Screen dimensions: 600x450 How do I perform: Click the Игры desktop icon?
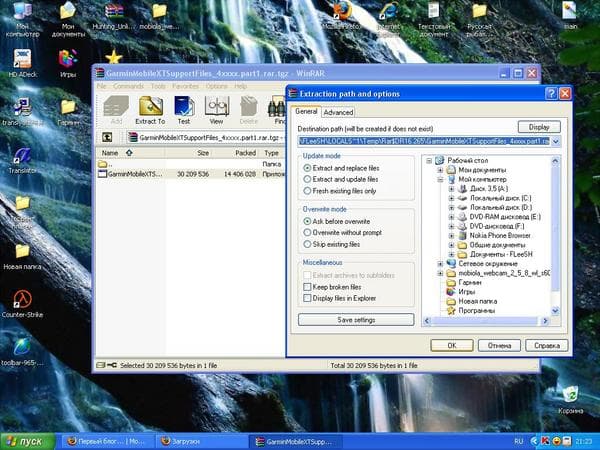pyautogui.click(x=68, y=63)
